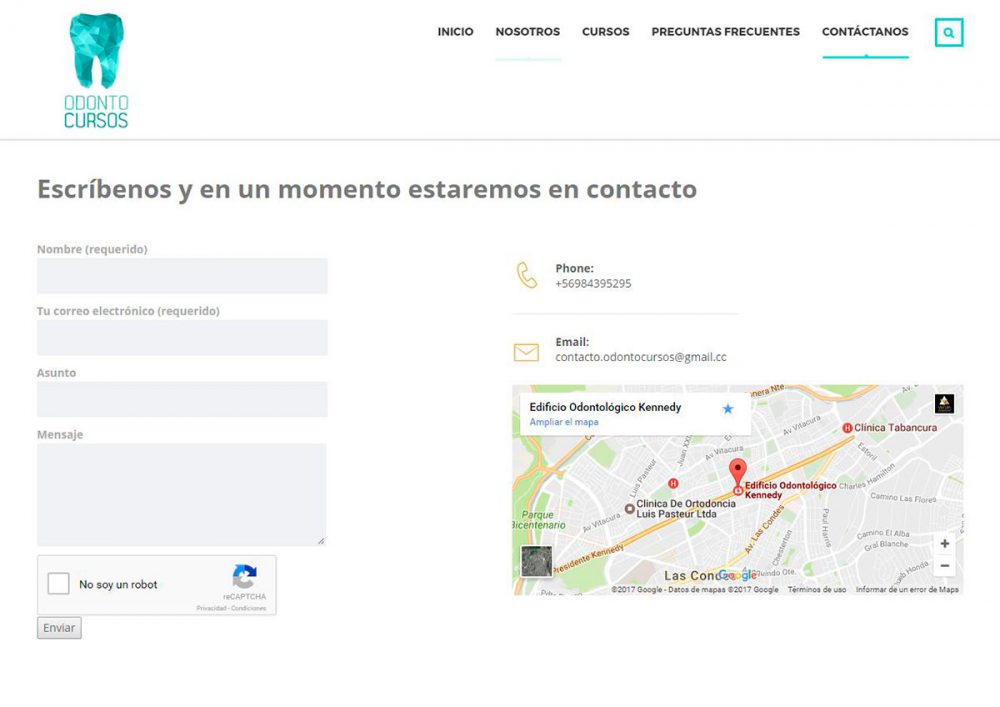Go to the Nosotros page

click(527, 32)
